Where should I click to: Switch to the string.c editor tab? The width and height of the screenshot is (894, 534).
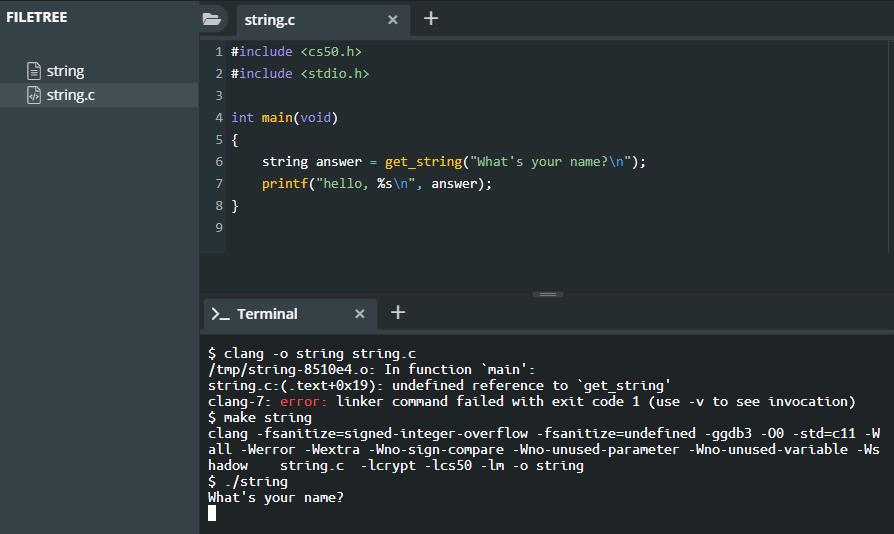coord(270,19)
